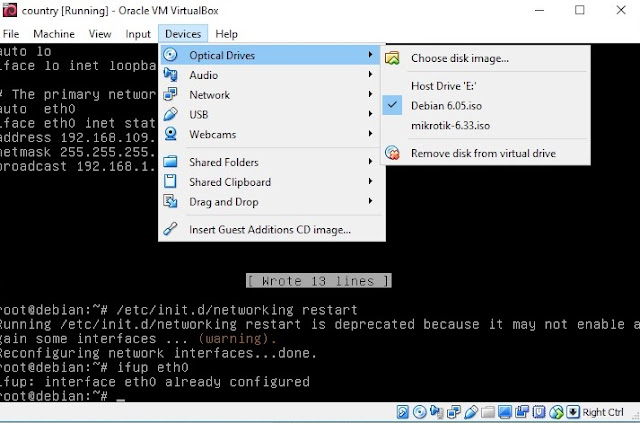
Task: Click the 'ifup eth0' command text
Action: 153,367
